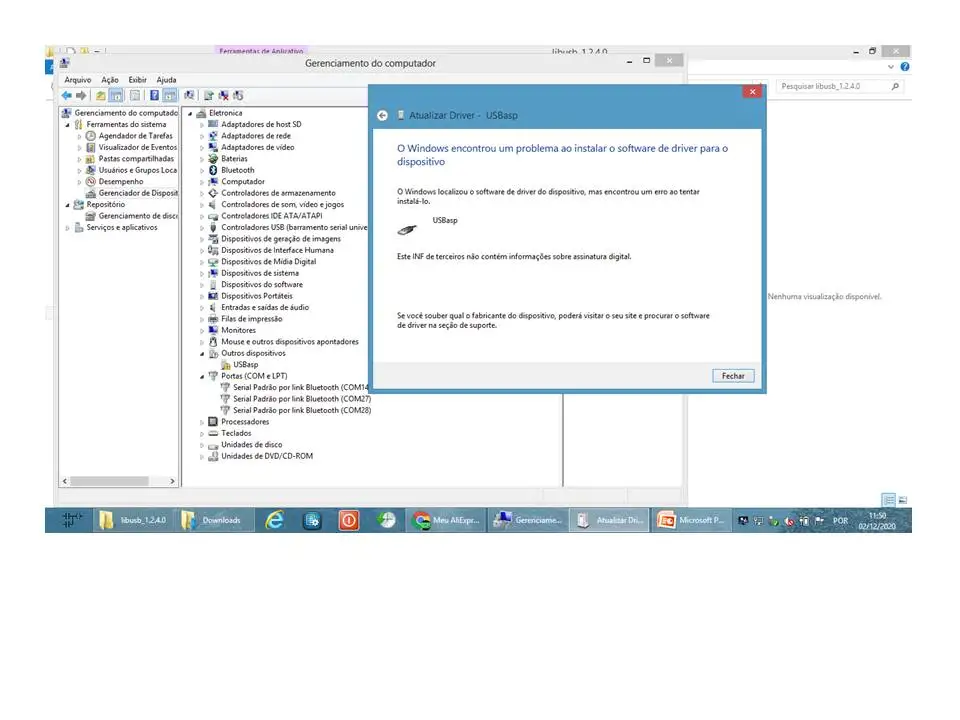
Task: Select Unidades de DVD/CD-ROM
Action: click(267, 457)
